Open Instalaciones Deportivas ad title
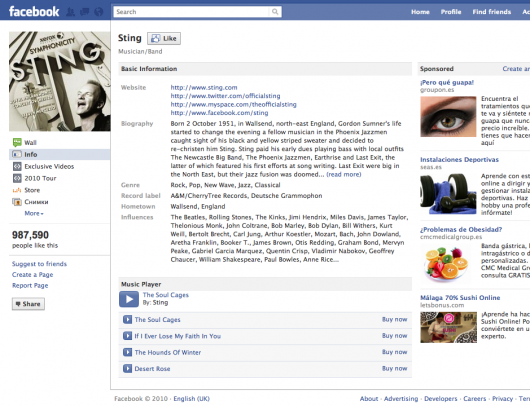The width and height of the screenshot is (530, 406). pyautogui.click(x=459, y=160)
